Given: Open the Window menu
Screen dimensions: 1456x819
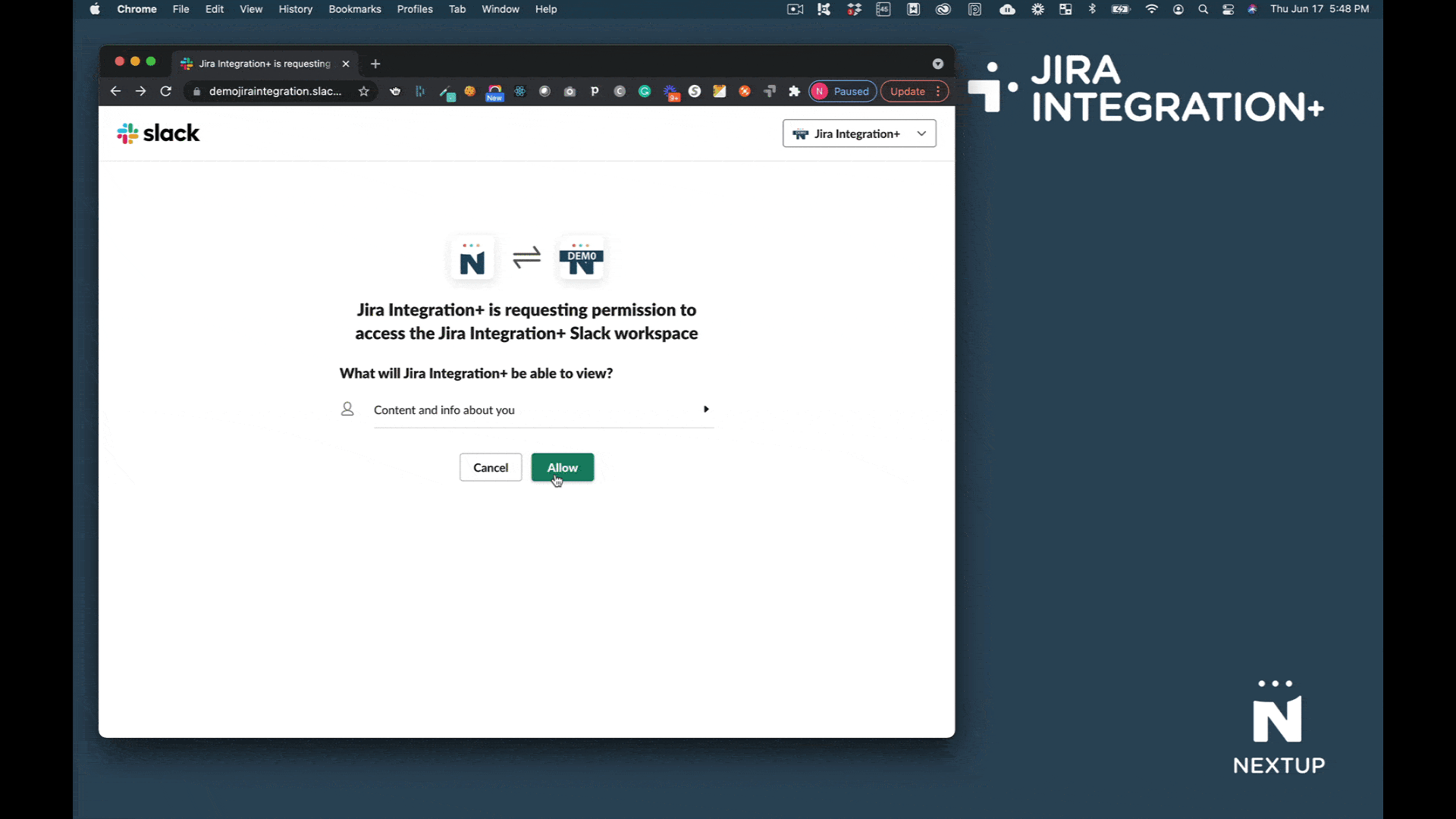Looking at the screenshot, I should click(x=500, y=9).
